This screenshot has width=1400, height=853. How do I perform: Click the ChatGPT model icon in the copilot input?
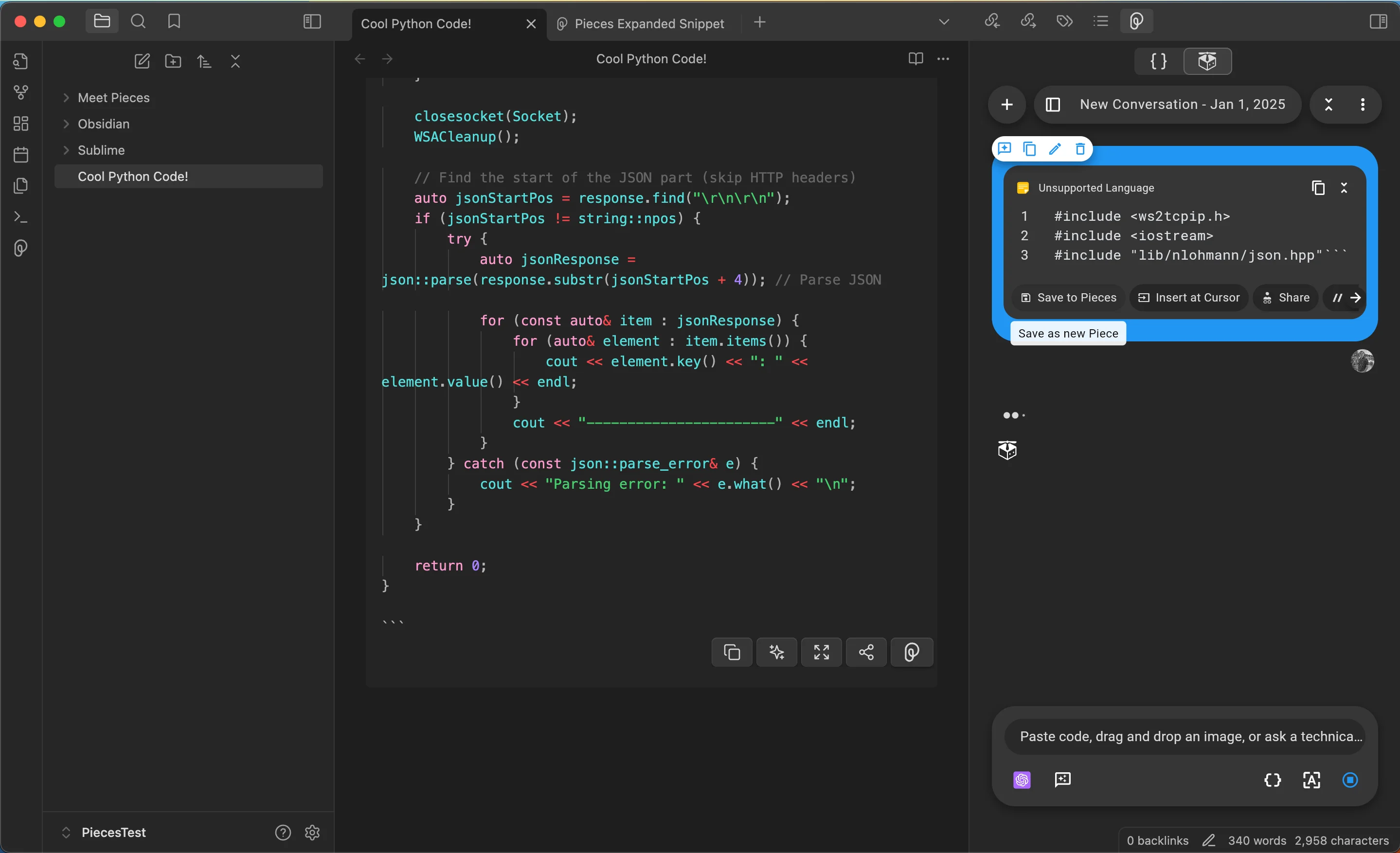coord(1022,780)
